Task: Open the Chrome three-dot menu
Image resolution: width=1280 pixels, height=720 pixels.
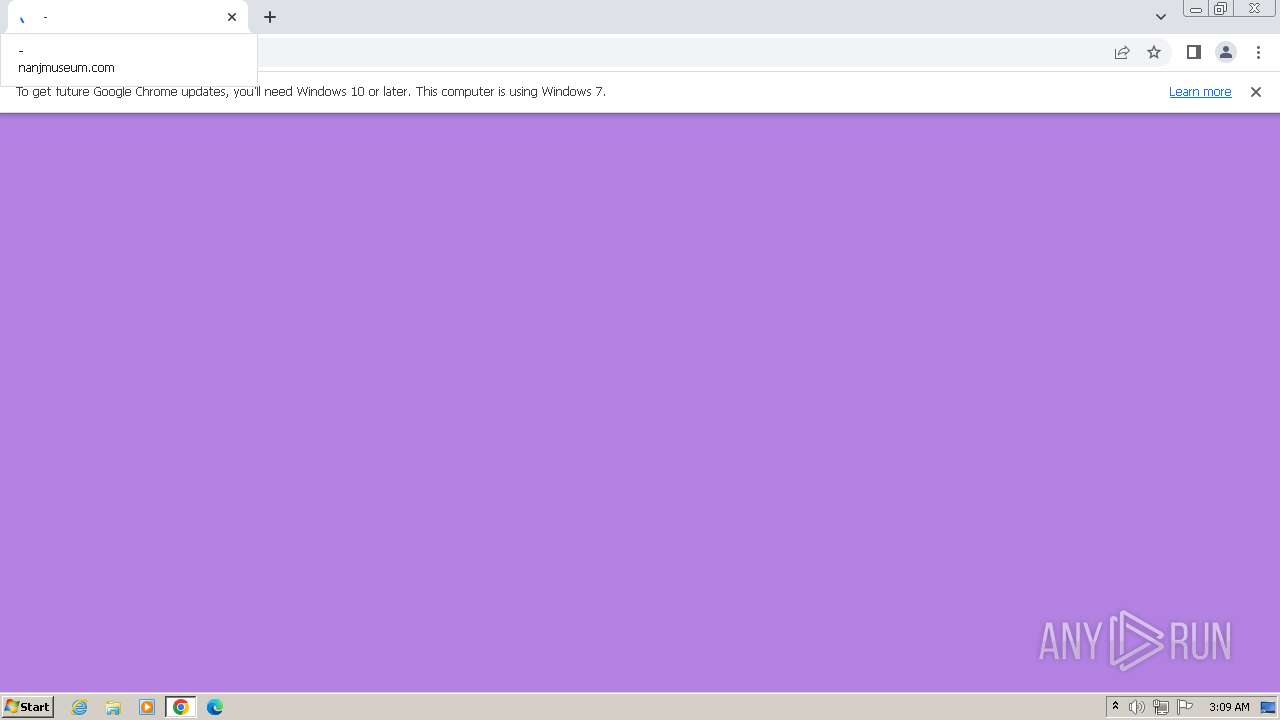Action: pos(1258,52)
